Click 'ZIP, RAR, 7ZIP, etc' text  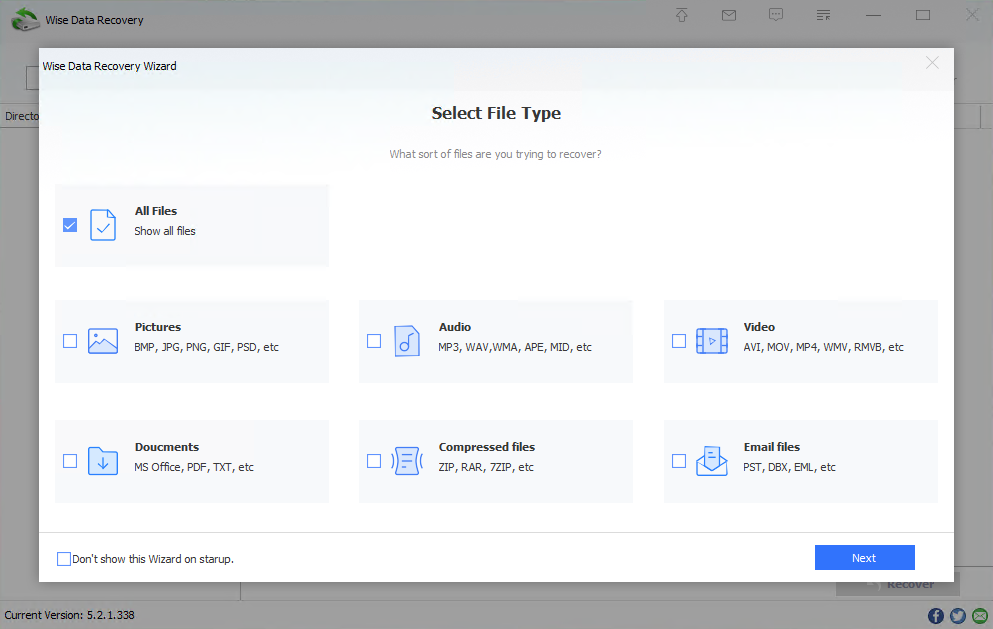coord(486,467)
